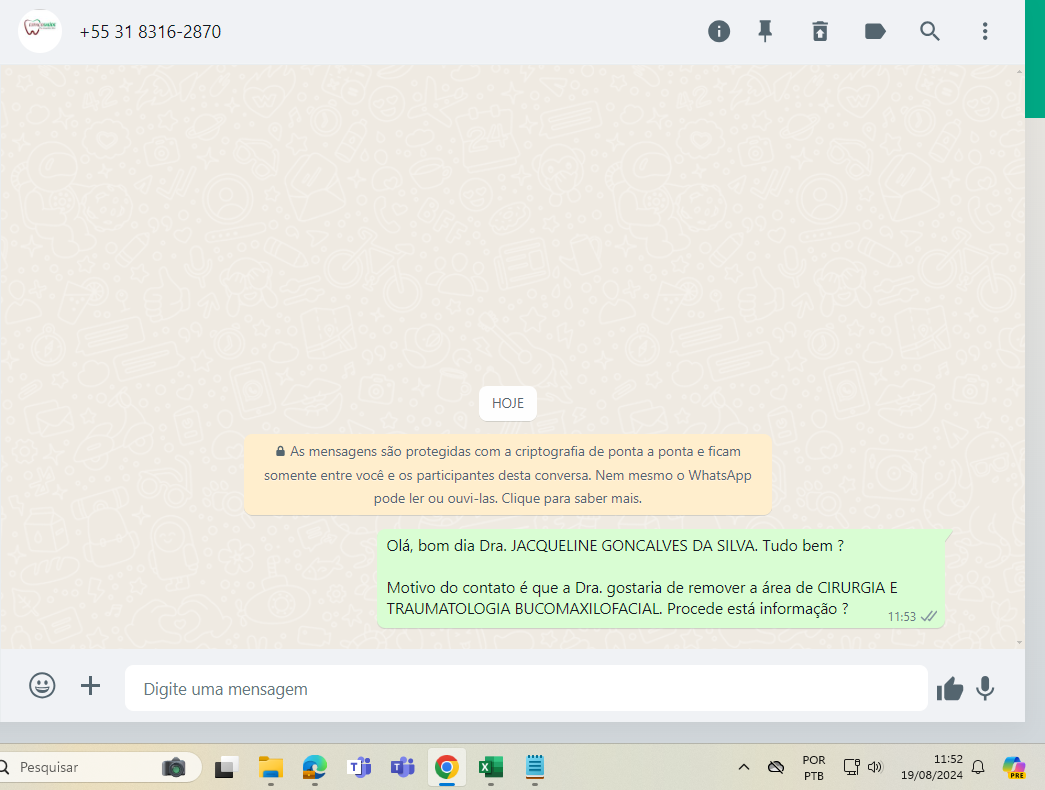
Task: Click the phone number +55 31 8316-2870
Action: tap(150, 32)
